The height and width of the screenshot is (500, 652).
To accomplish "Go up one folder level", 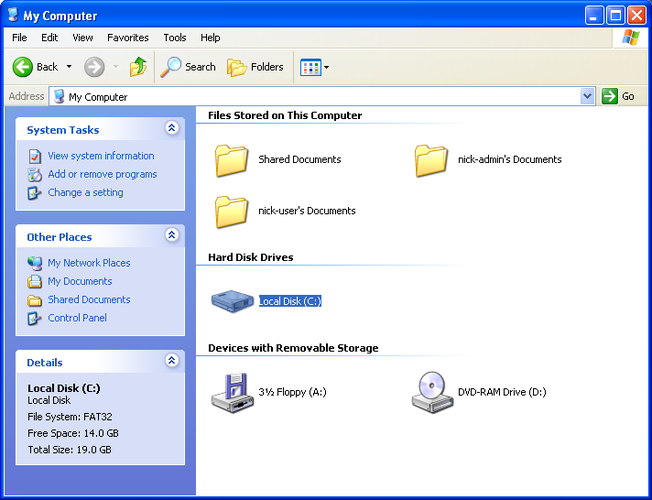I will pos(138,67).
